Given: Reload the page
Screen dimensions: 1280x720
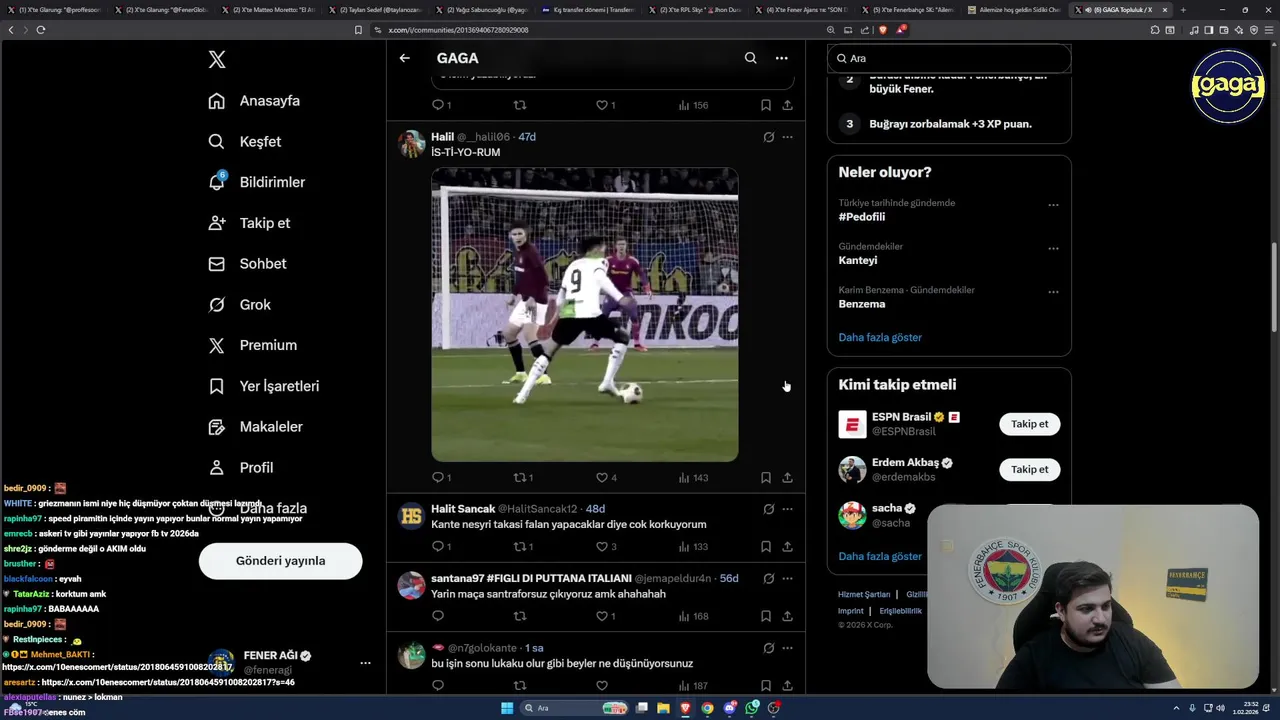Looking at the screenshot, I should point(41,30).
